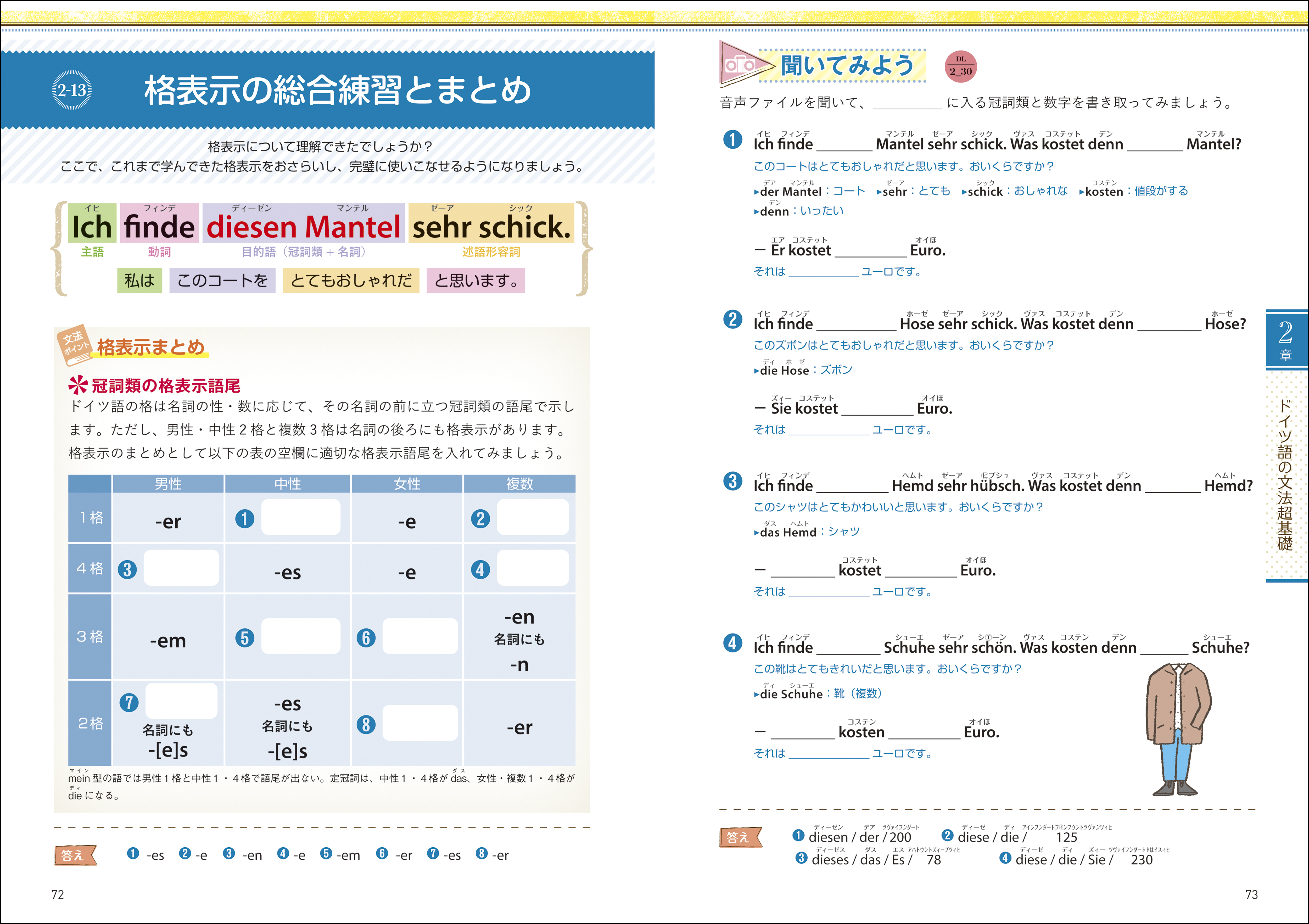Click the blank between 'Er kostet' and 'Euro.'

870,251
